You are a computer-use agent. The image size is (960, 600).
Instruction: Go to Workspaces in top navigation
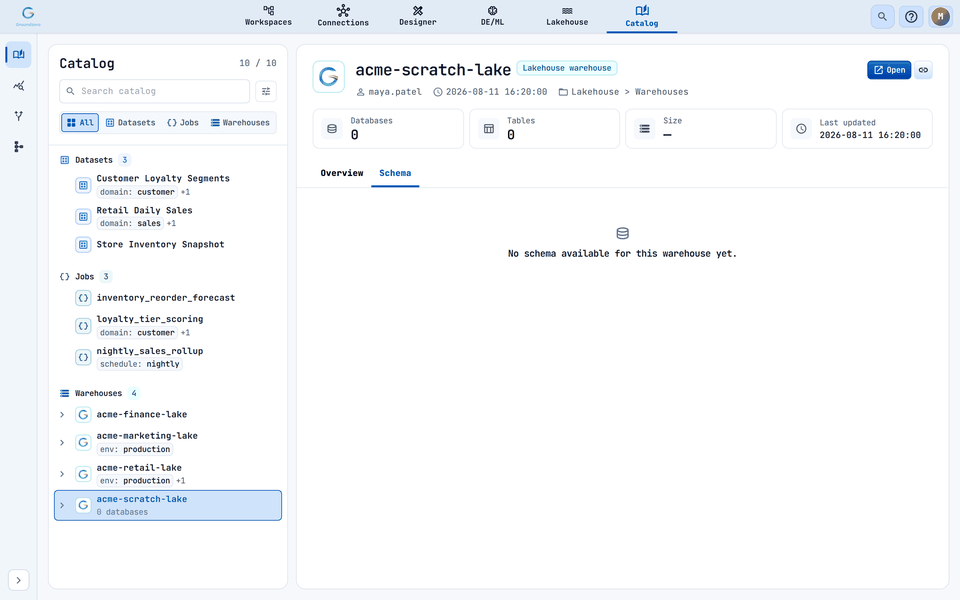pyautogui.click(x=268, y=16)
